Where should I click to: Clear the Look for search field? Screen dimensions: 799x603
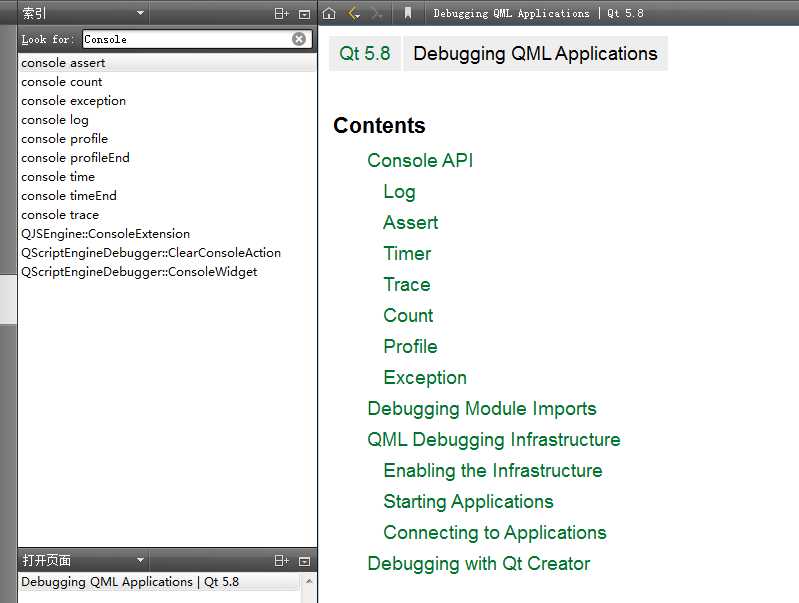click(299, 39)
